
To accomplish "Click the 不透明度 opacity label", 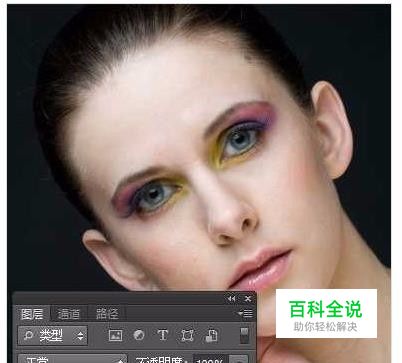I will click(161, 360).
